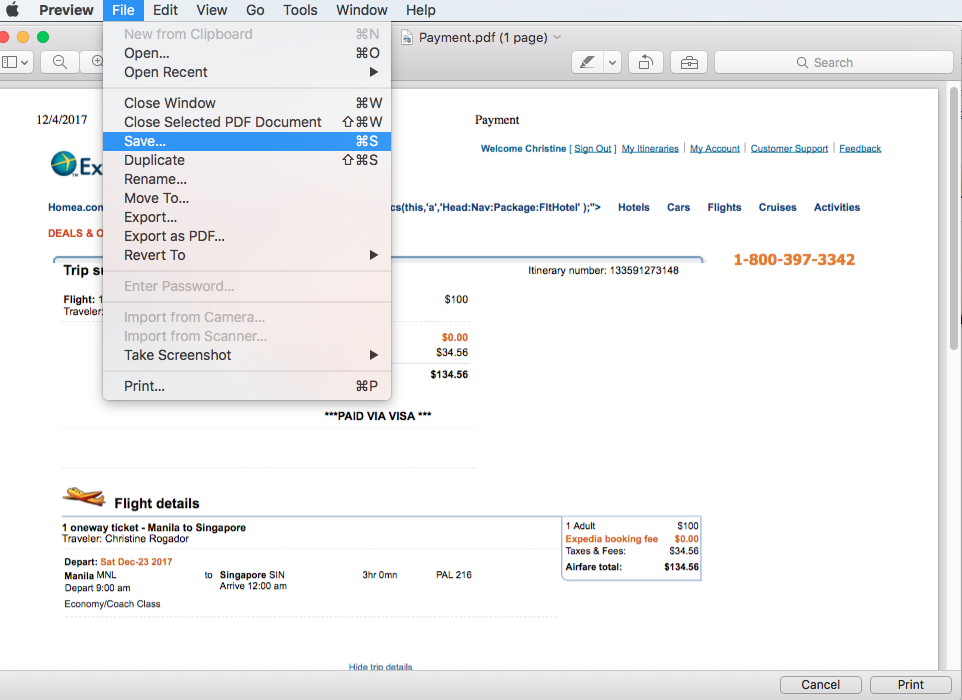The height and width of the screenshot is (700, 962).
Task: Click the Expedia globe logo
Action: (x=64, y=164)
